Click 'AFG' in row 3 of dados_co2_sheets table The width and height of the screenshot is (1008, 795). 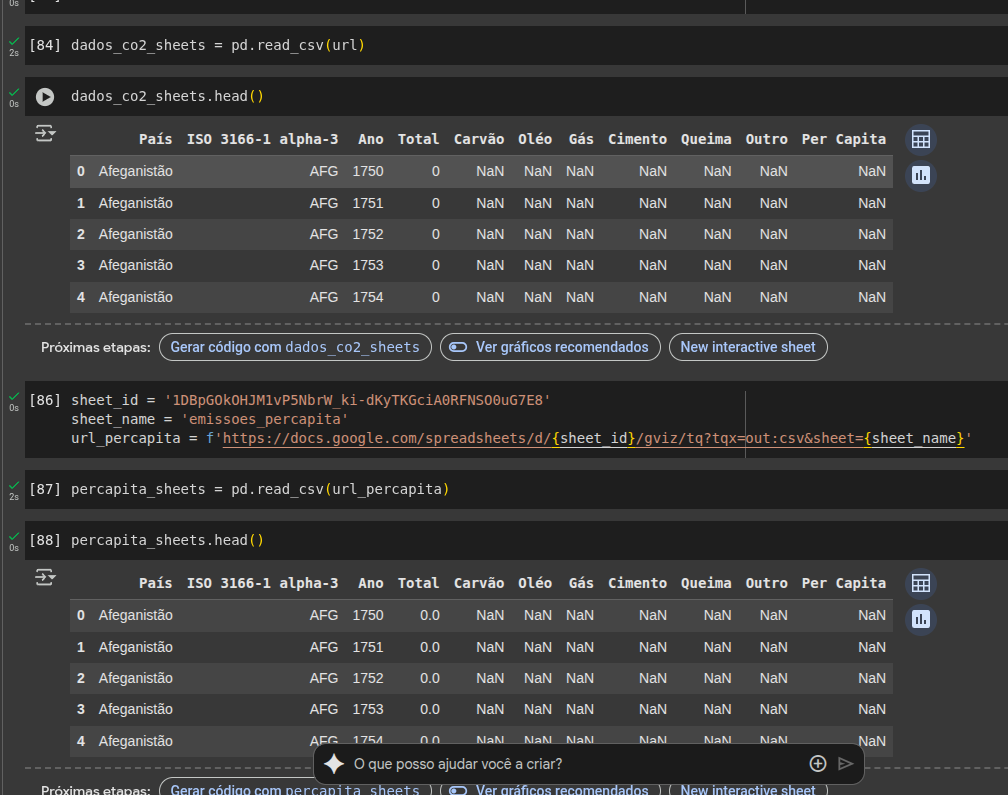point(323,265)
